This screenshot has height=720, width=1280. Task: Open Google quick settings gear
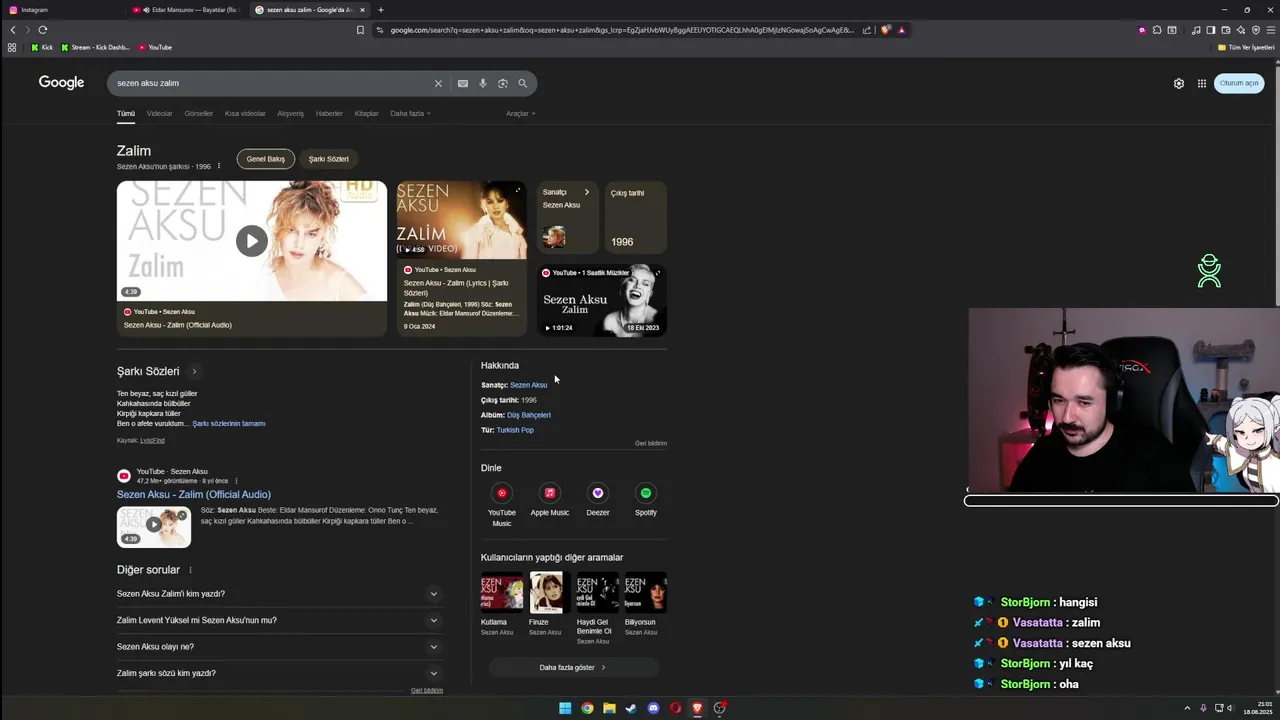point(1179,83)
